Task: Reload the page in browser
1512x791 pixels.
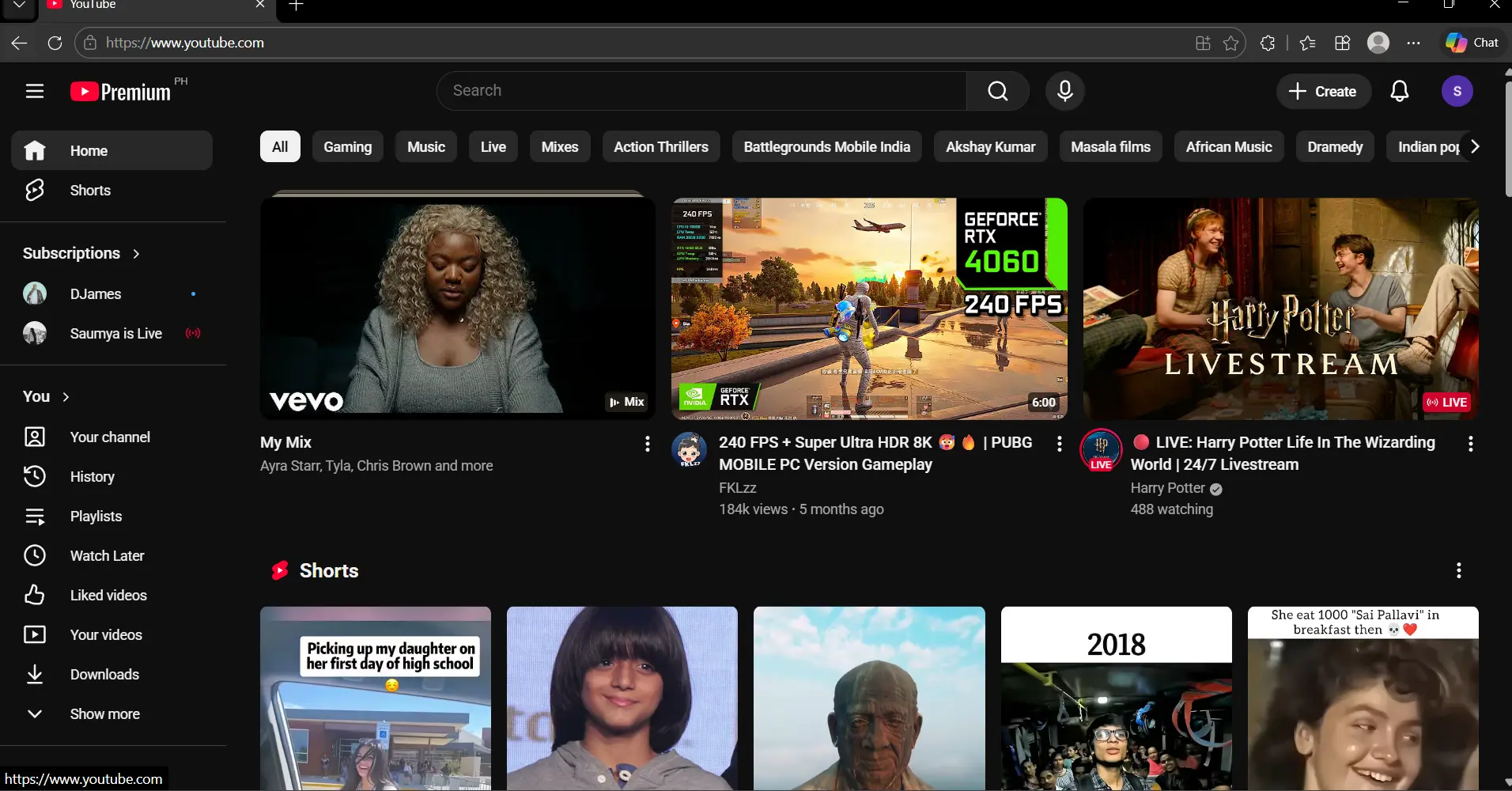Action: tap(55, 43)
